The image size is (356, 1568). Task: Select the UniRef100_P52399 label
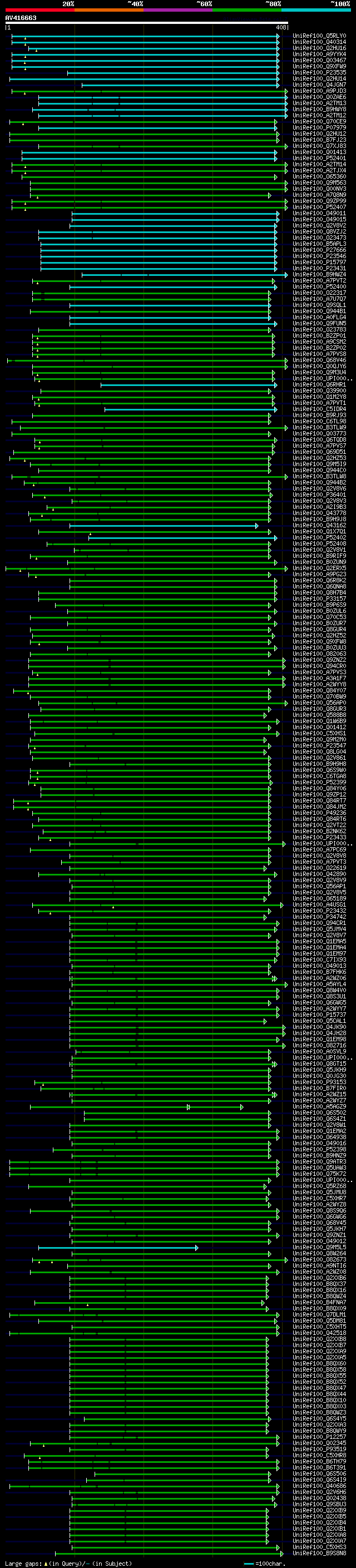[x=319, y=782]
